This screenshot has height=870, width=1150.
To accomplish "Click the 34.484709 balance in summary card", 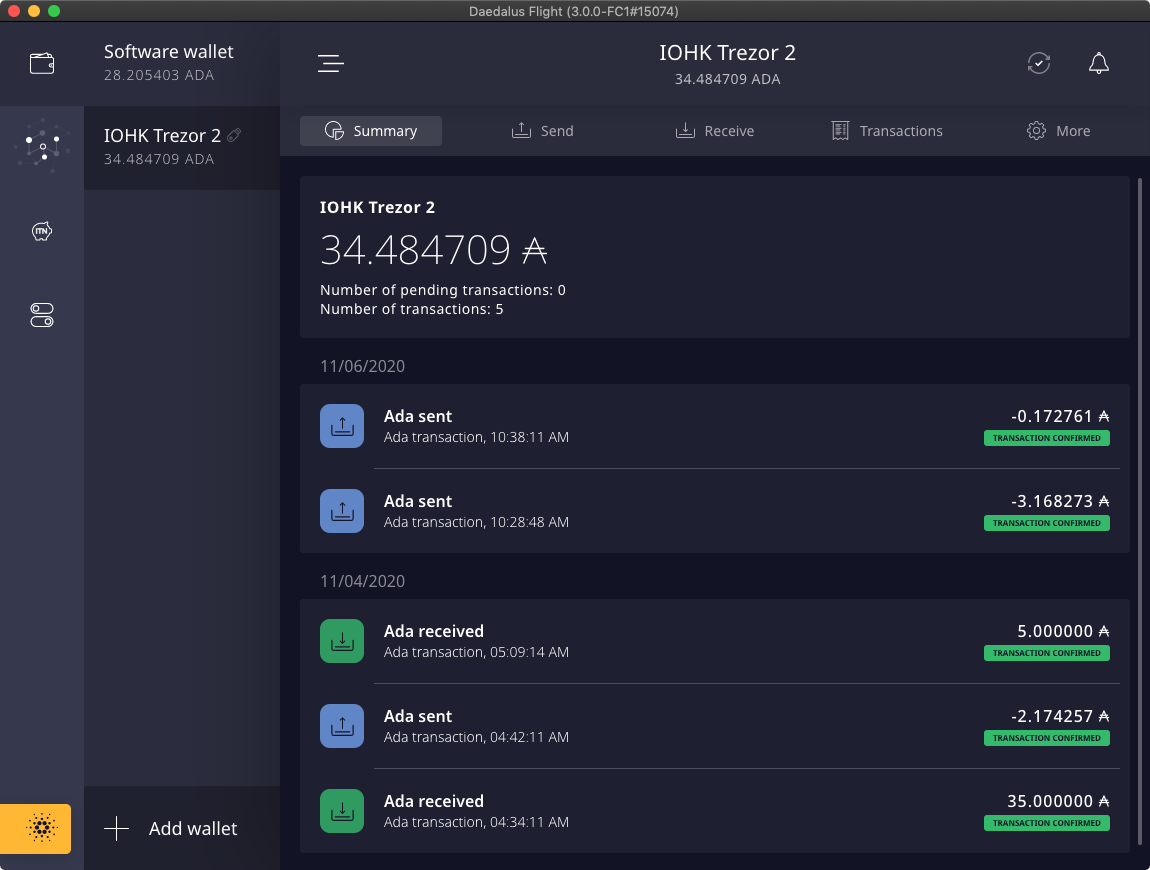I will [433, 250].
